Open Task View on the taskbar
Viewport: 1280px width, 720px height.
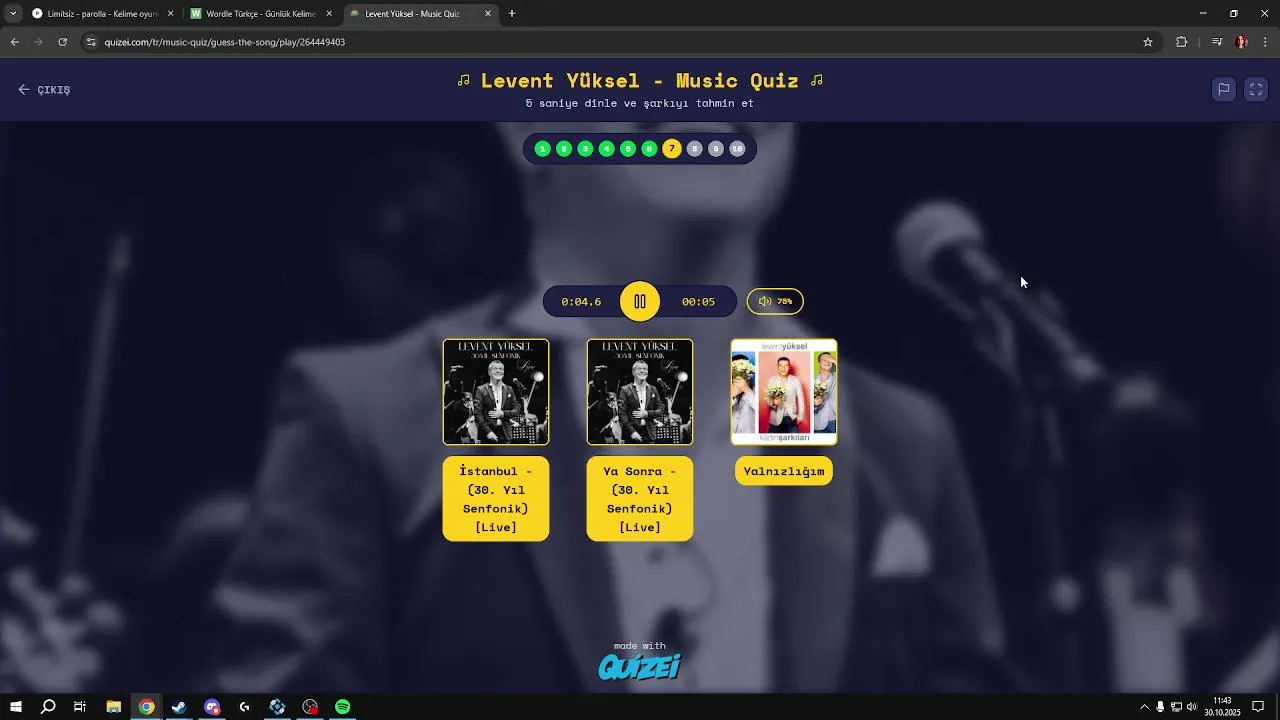coord(80,707)
